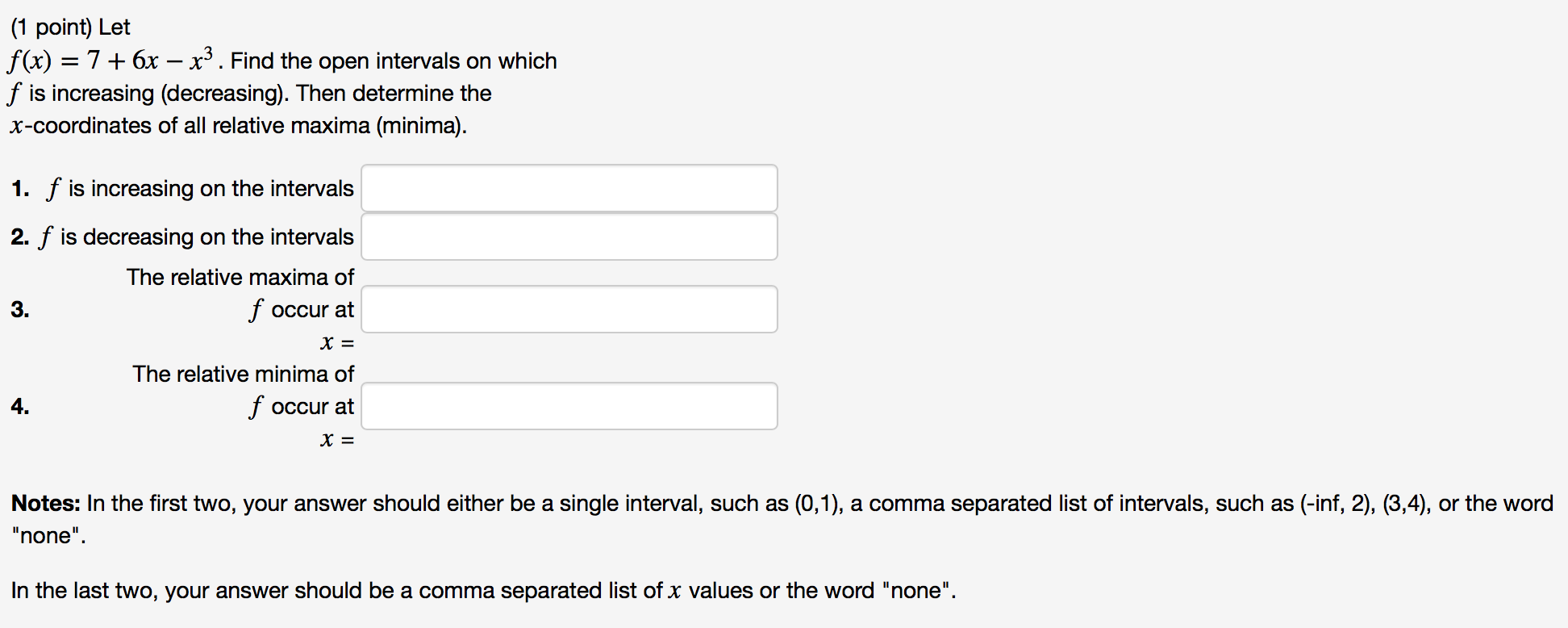Click the increasing intervals input field
Screen dimensions: 1568x628
[x=569, y=187]
